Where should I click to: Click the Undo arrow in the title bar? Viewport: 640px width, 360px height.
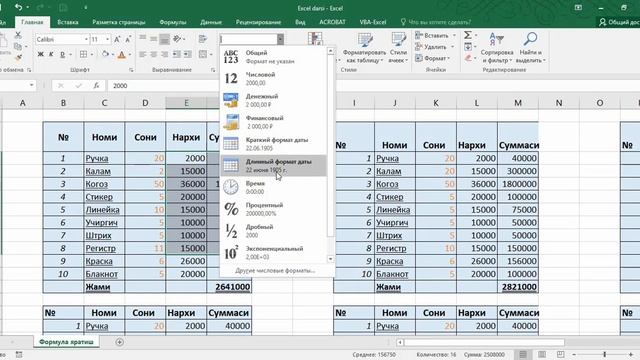18,7
